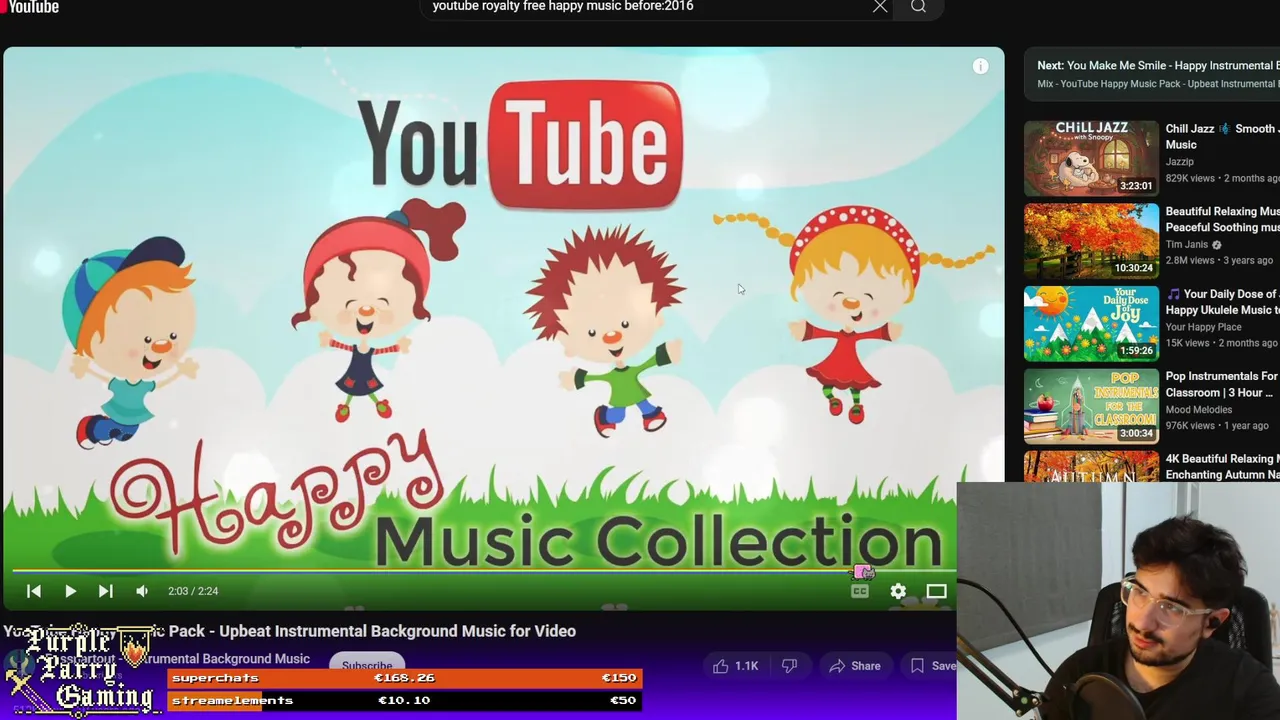Subscribe to the channel
The width and height of the screenshot is (1280, 720).
pos(367,665)
